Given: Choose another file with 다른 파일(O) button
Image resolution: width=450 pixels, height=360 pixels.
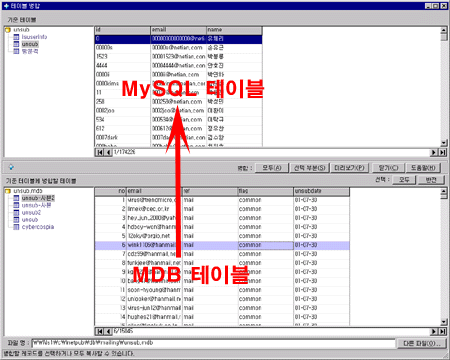Looking at the screenshot, I should [422, 343].
